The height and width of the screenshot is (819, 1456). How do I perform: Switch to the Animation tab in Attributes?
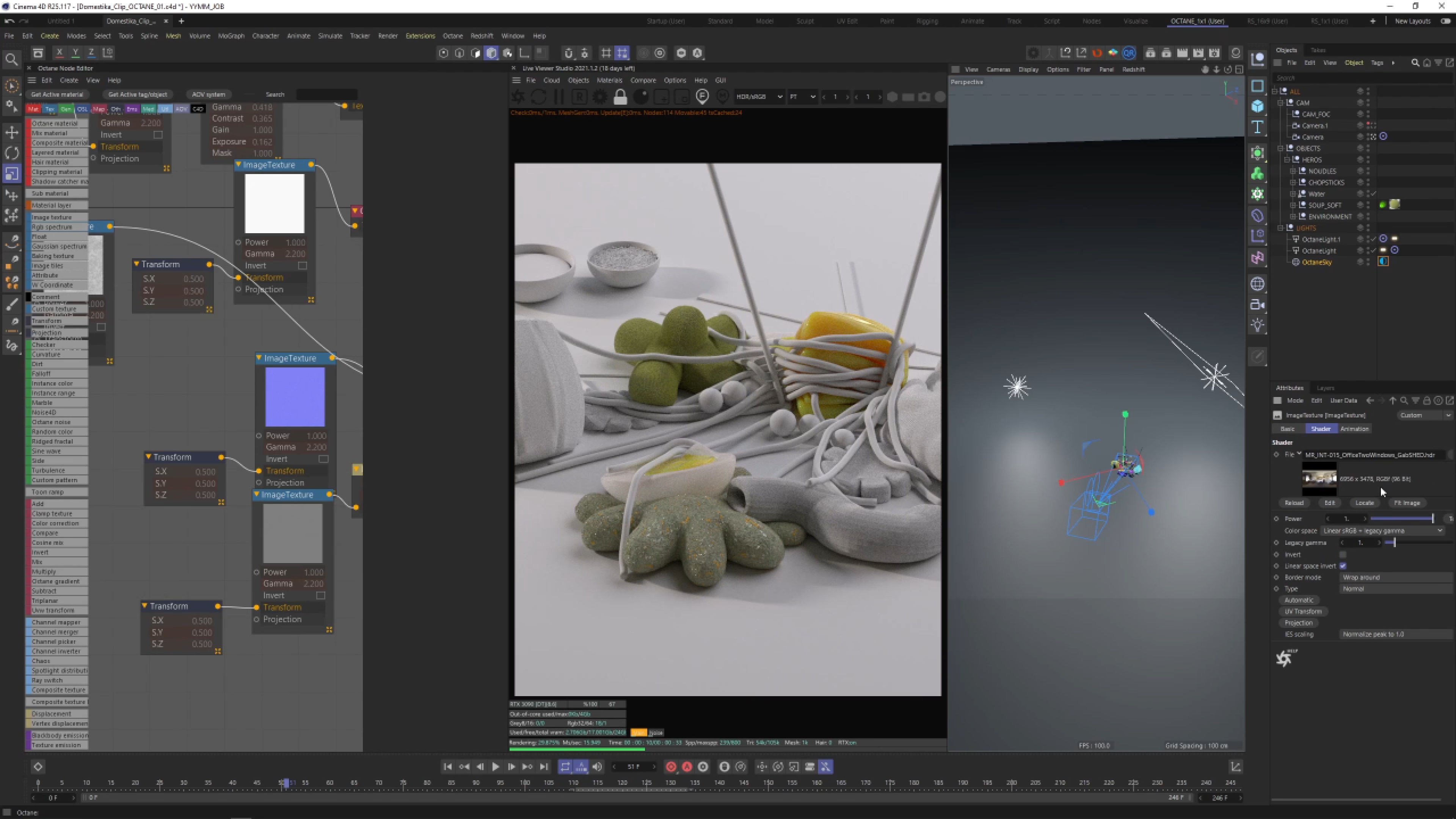[x=1354, y=429]
